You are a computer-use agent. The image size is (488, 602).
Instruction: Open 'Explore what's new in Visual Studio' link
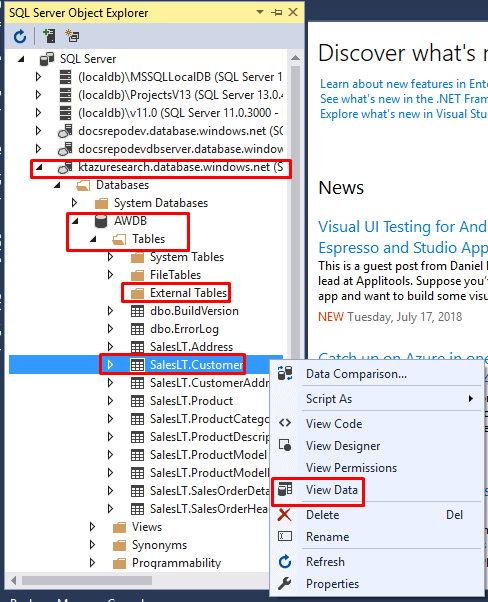tap(404, 114)
